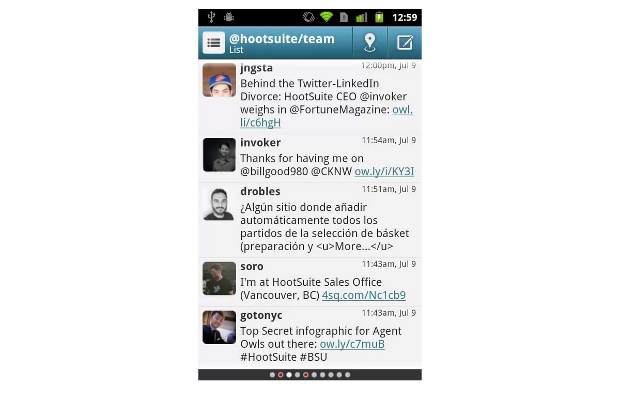This screenshot has width=620, height=400.
Task: View drobles' profile photo
Action: click(219, 204)
